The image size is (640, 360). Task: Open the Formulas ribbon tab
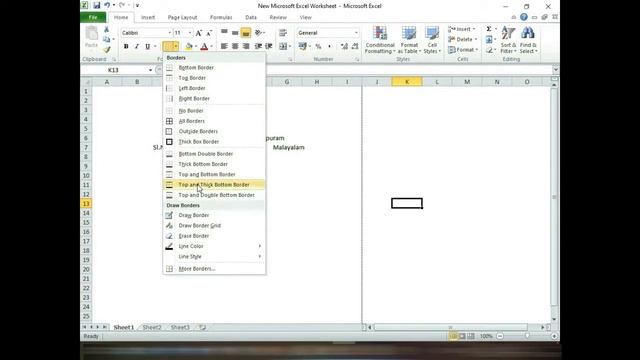221,18
